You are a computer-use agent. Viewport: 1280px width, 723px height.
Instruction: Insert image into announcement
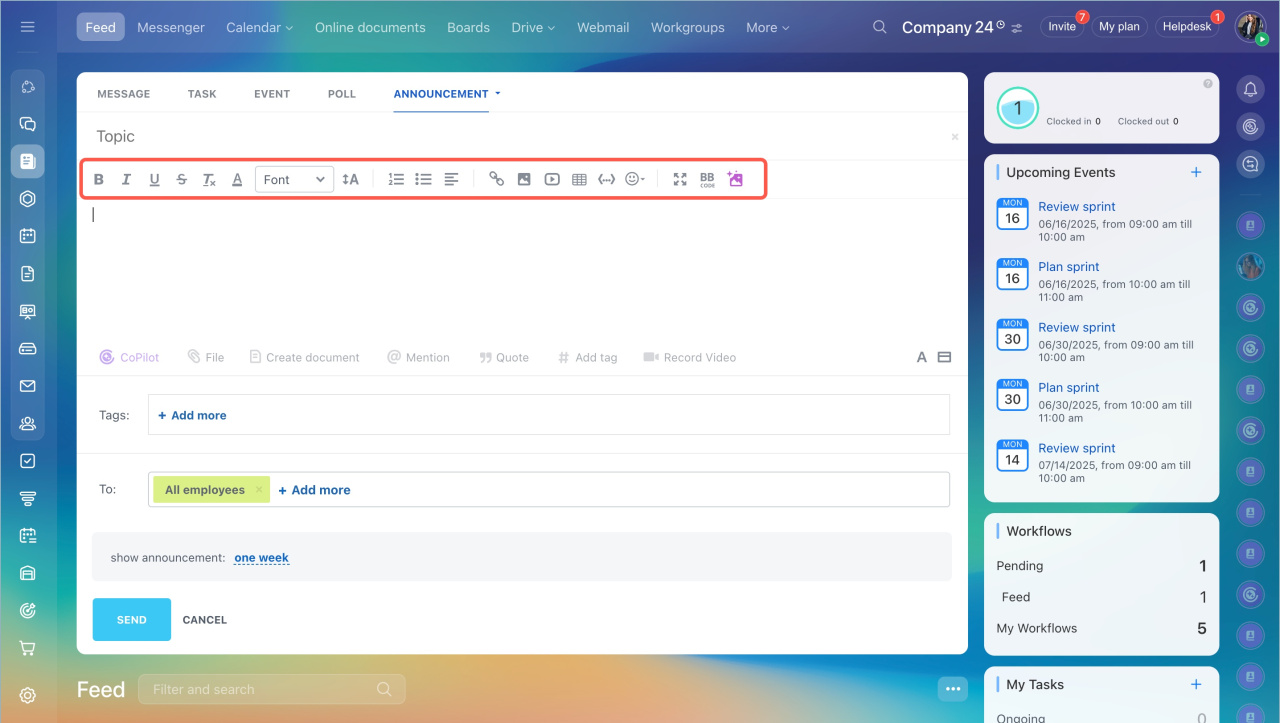[524, 180]
